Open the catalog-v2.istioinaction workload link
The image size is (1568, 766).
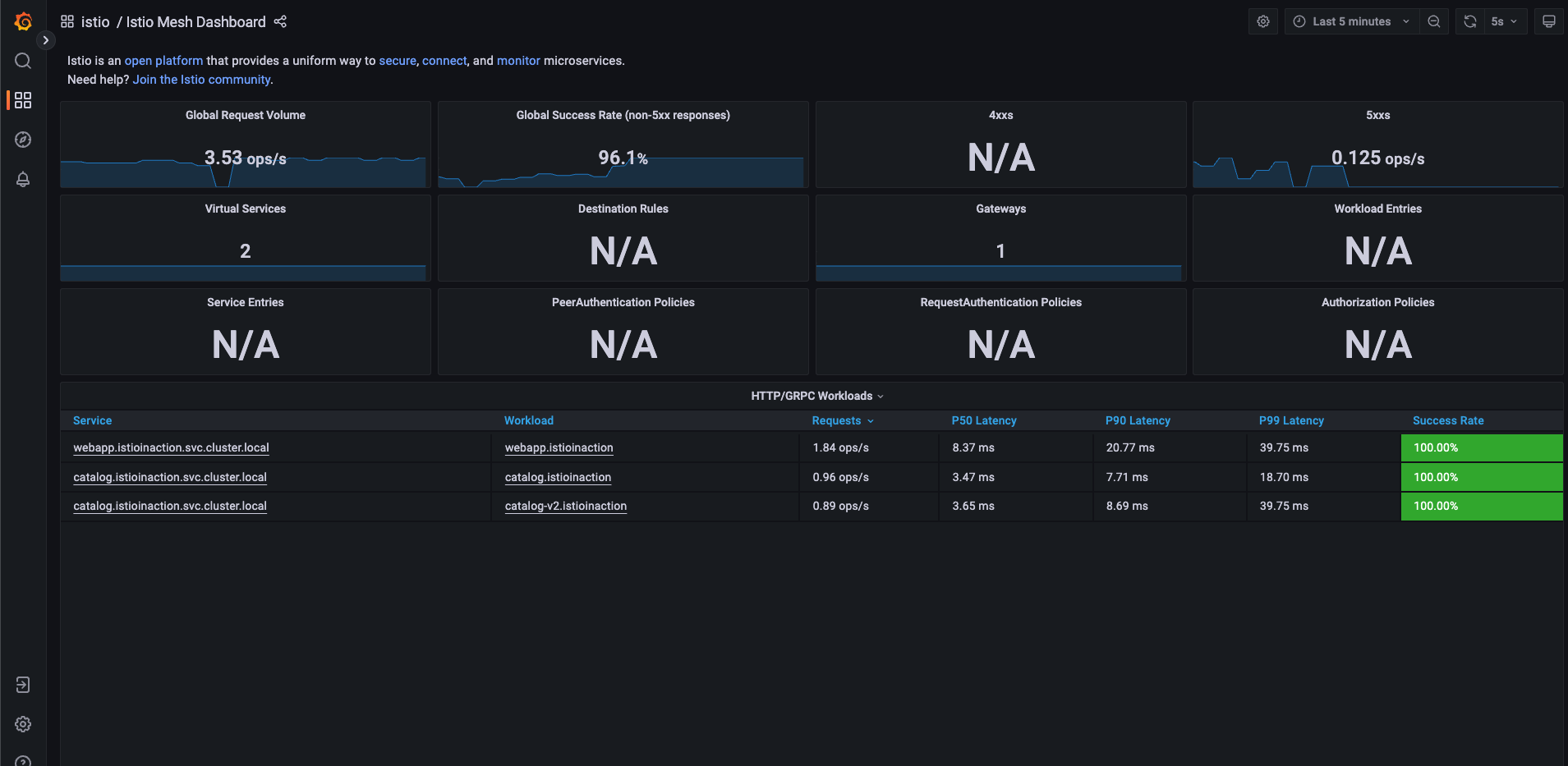click(x=565, y=506)
